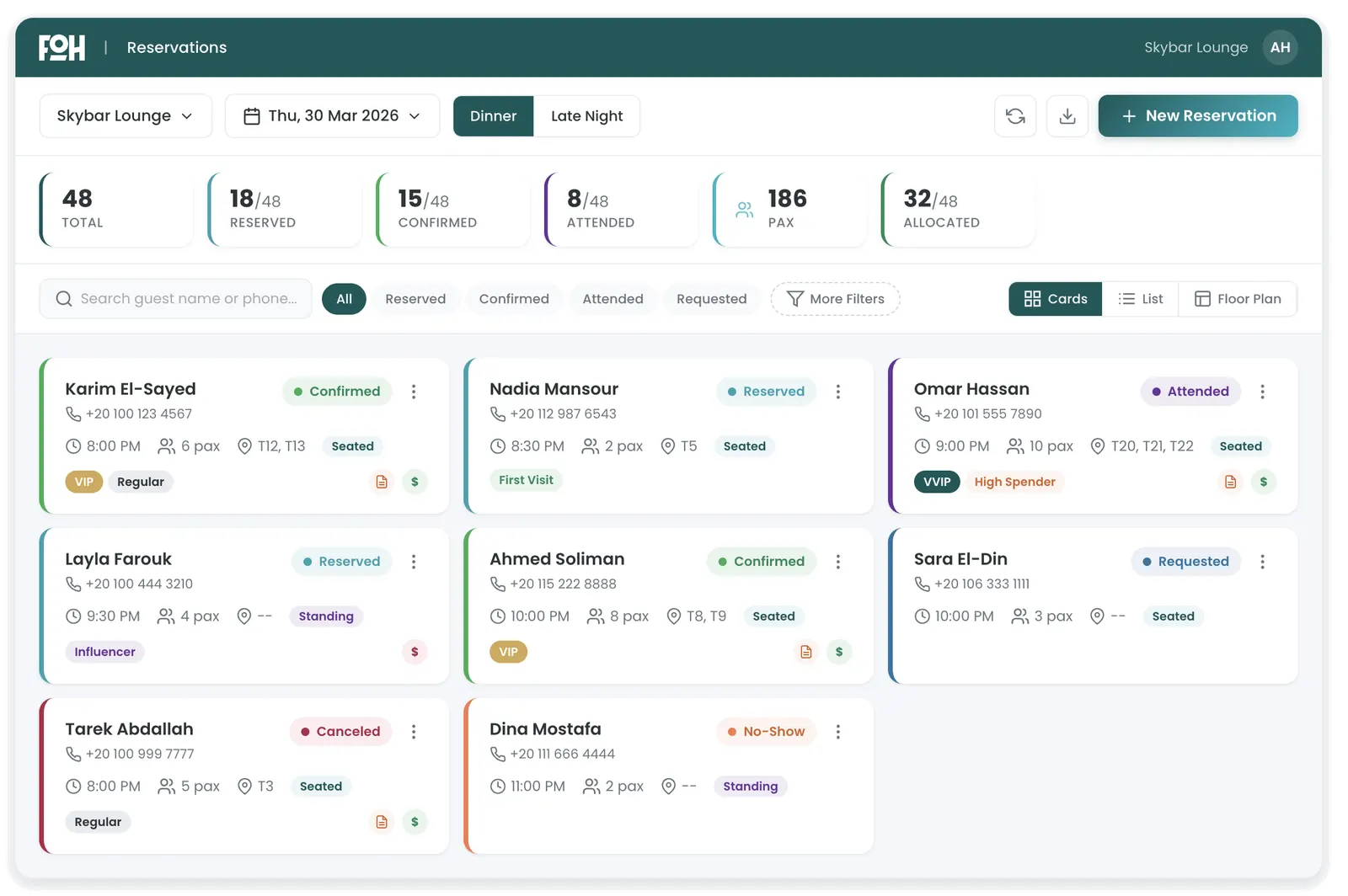Screen dimensions: 1348x896
Task: Open Layla Farouk's three-dot menu
Action: 414,562
